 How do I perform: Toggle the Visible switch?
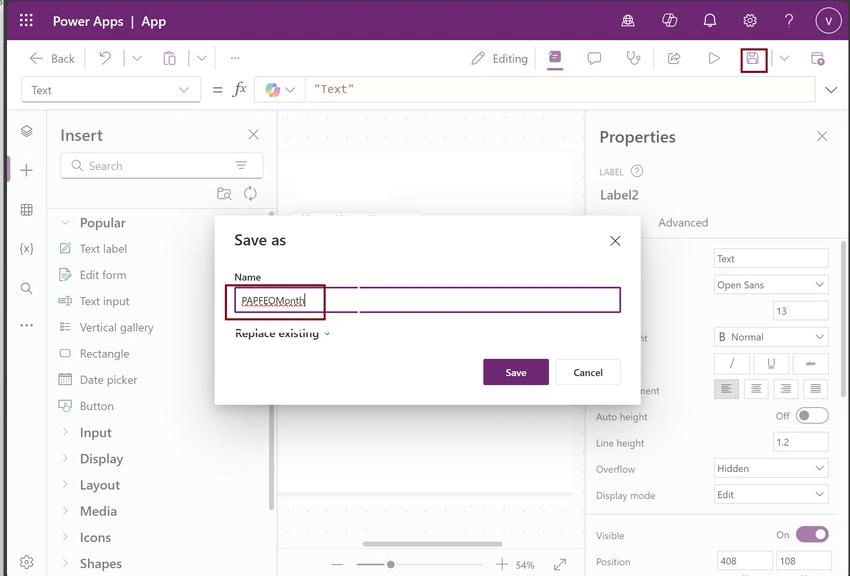pos(812,534)
